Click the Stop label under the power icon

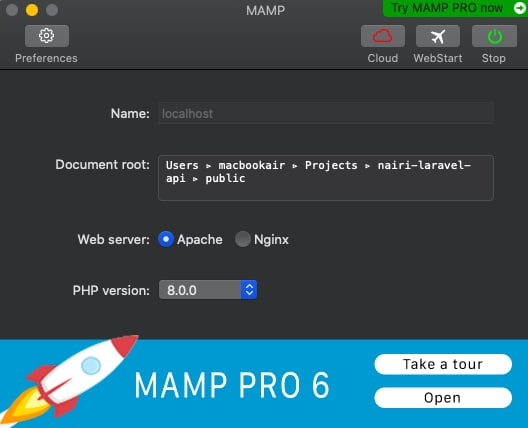[x=494, y=58]
